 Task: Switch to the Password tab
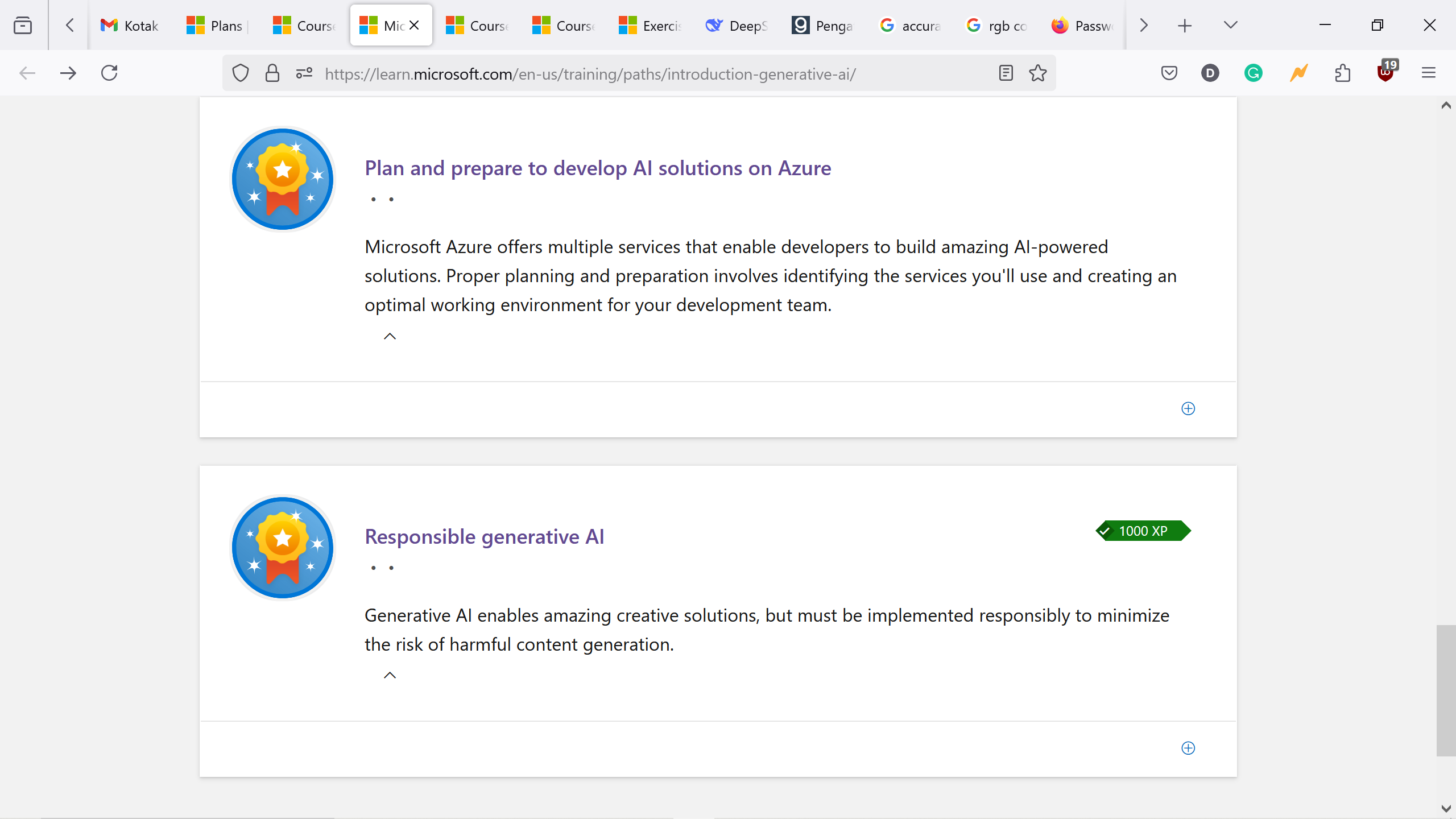point(1082,26)
